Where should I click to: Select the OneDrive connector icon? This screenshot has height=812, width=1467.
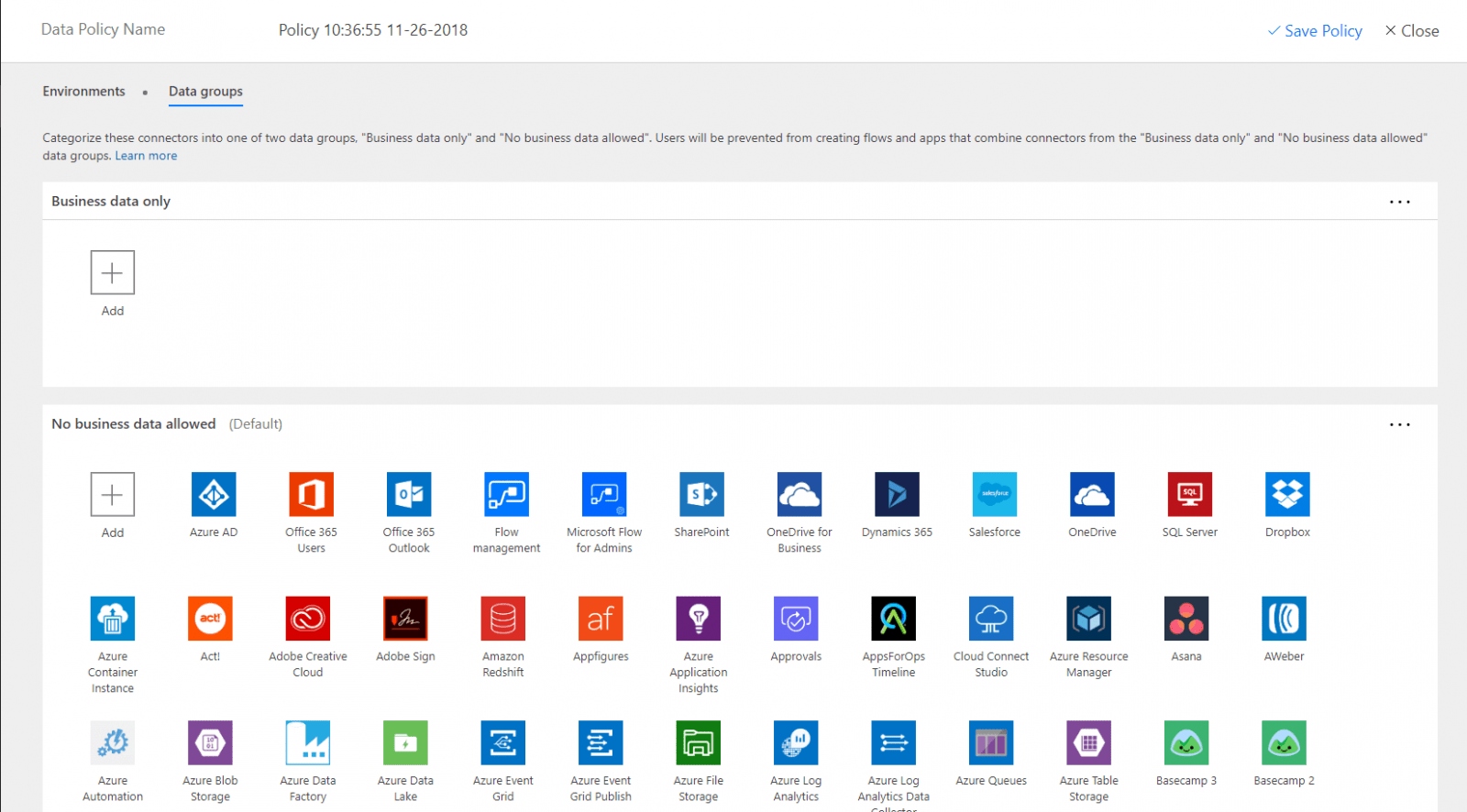pos(1092,495)
